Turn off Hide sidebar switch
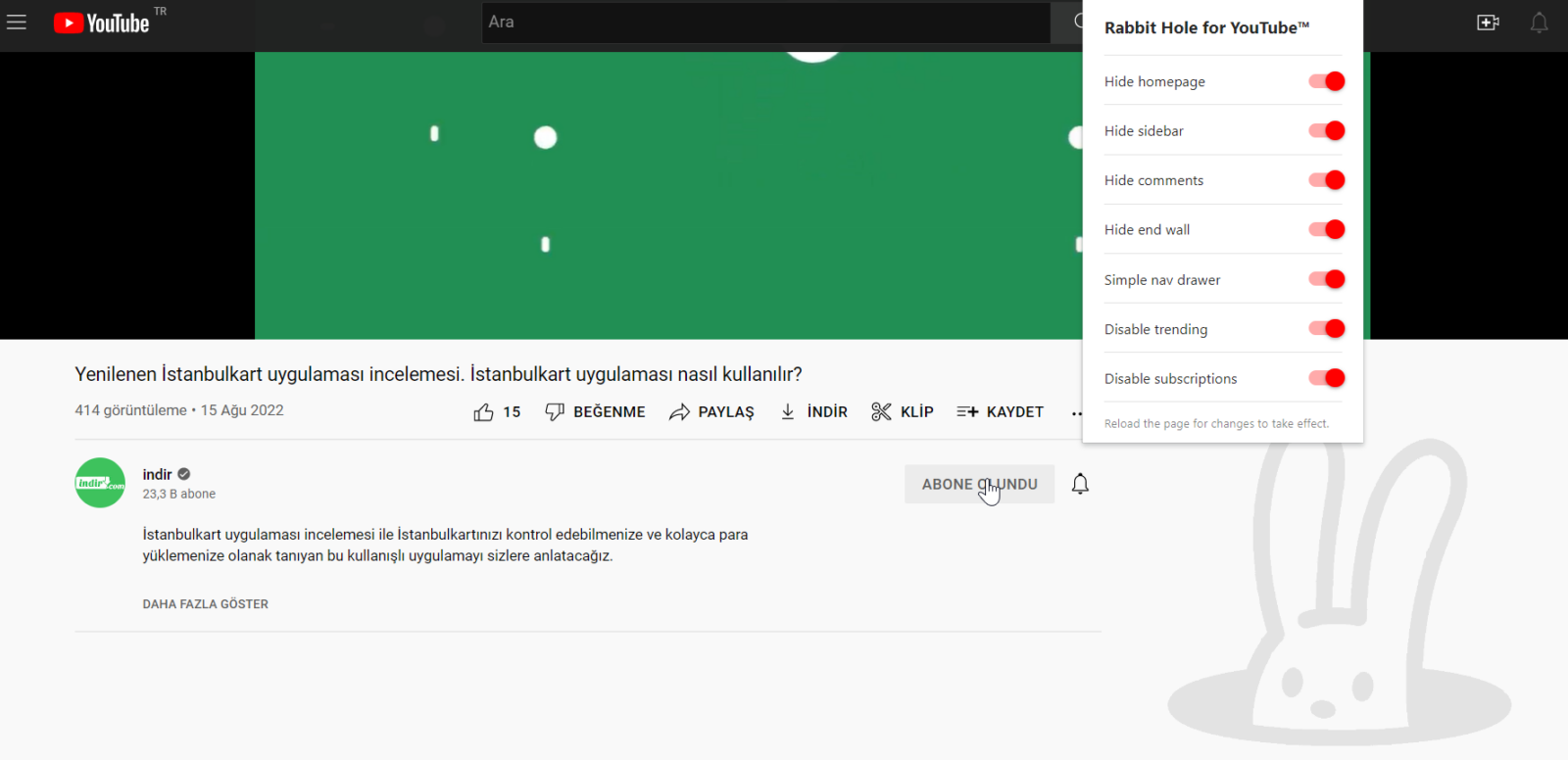 [x=1326, y=130]
